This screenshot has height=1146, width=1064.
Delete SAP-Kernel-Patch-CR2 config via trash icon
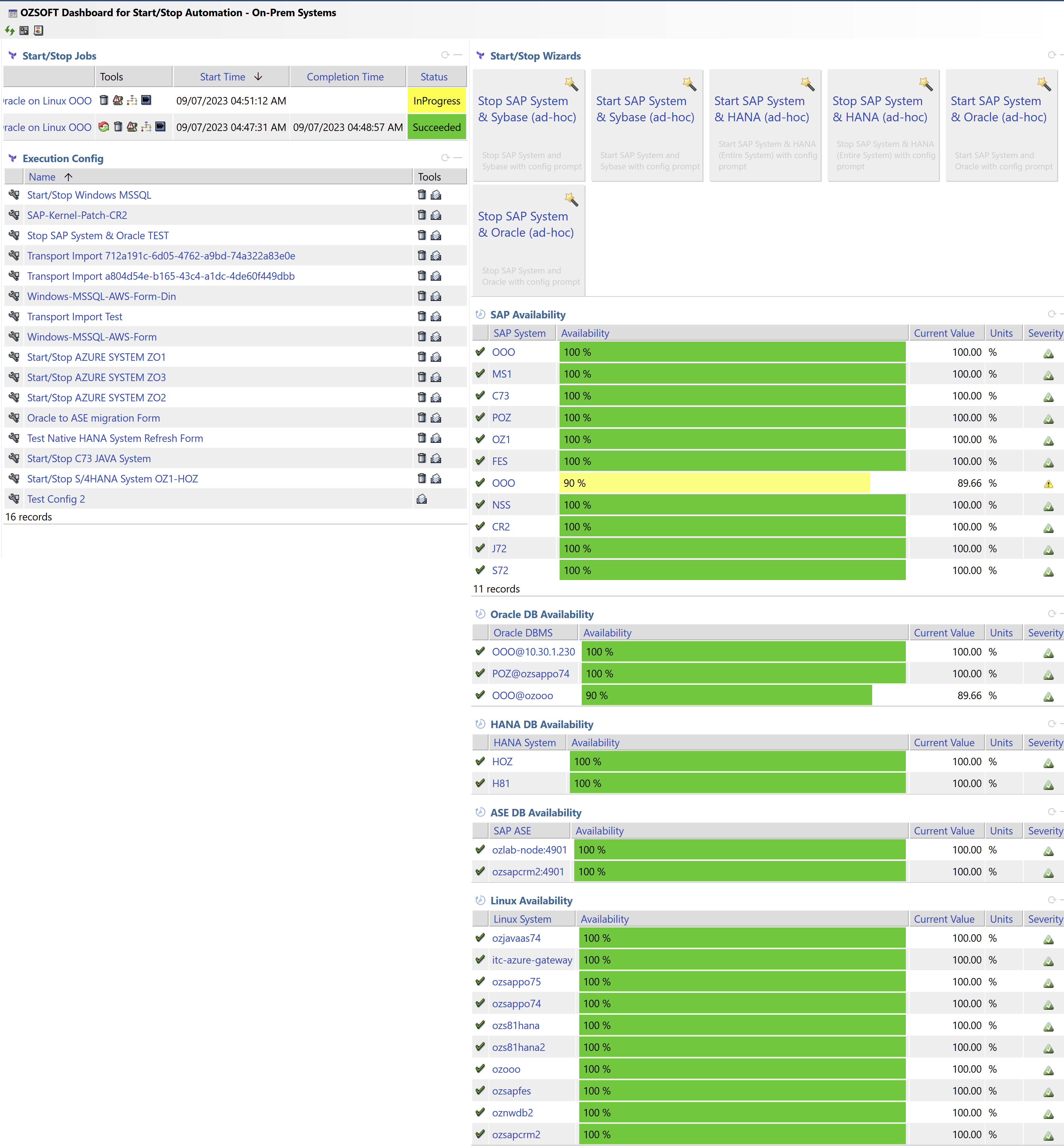[421, 215]
